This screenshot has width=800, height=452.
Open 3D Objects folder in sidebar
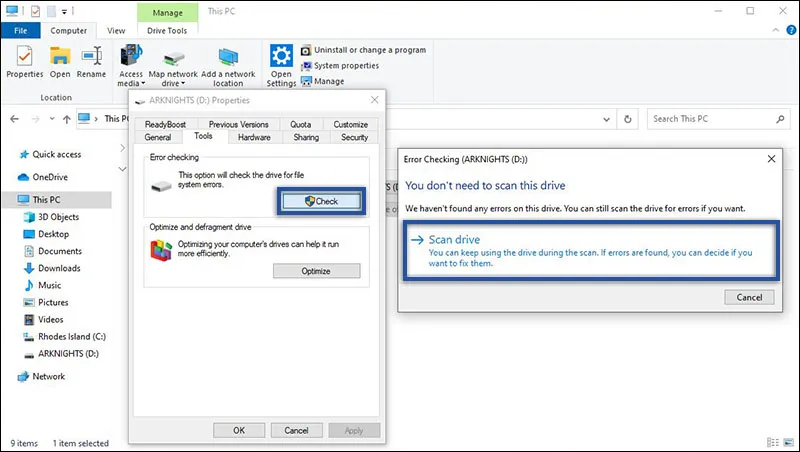tap(52, 217)
